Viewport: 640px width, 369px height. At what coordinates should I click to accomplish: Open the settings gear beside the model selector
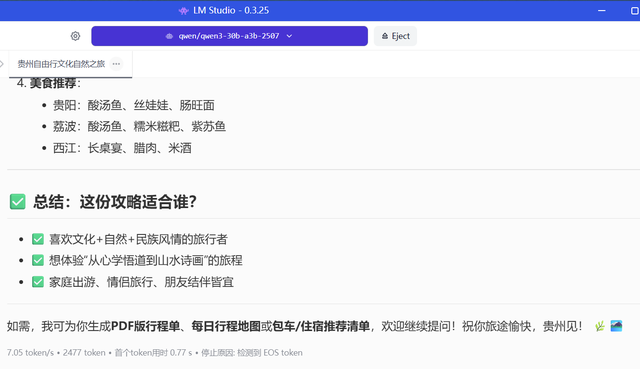click(x=75, y=36)
